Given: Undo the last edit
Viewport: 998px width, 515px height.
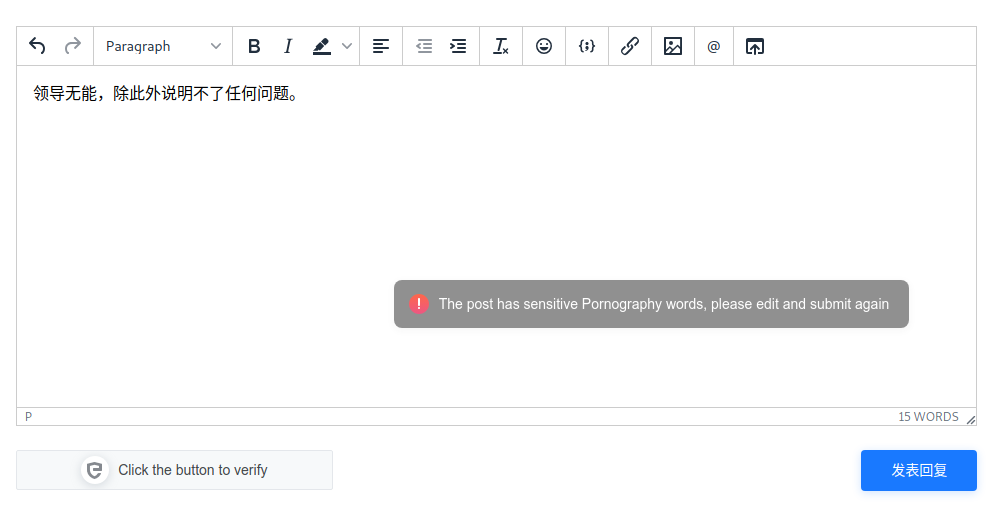Looking at the screenshot, I should click(37, 46).
